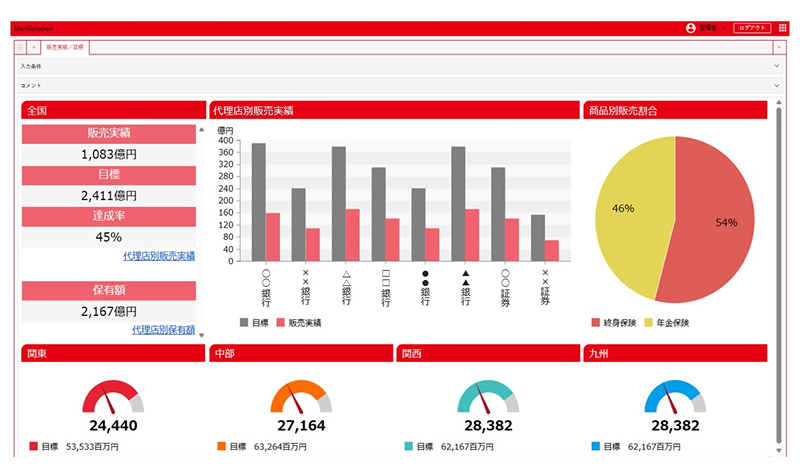
Task: Toggle the 販売実績 legend in bar chart
Action: pos(283,323)
